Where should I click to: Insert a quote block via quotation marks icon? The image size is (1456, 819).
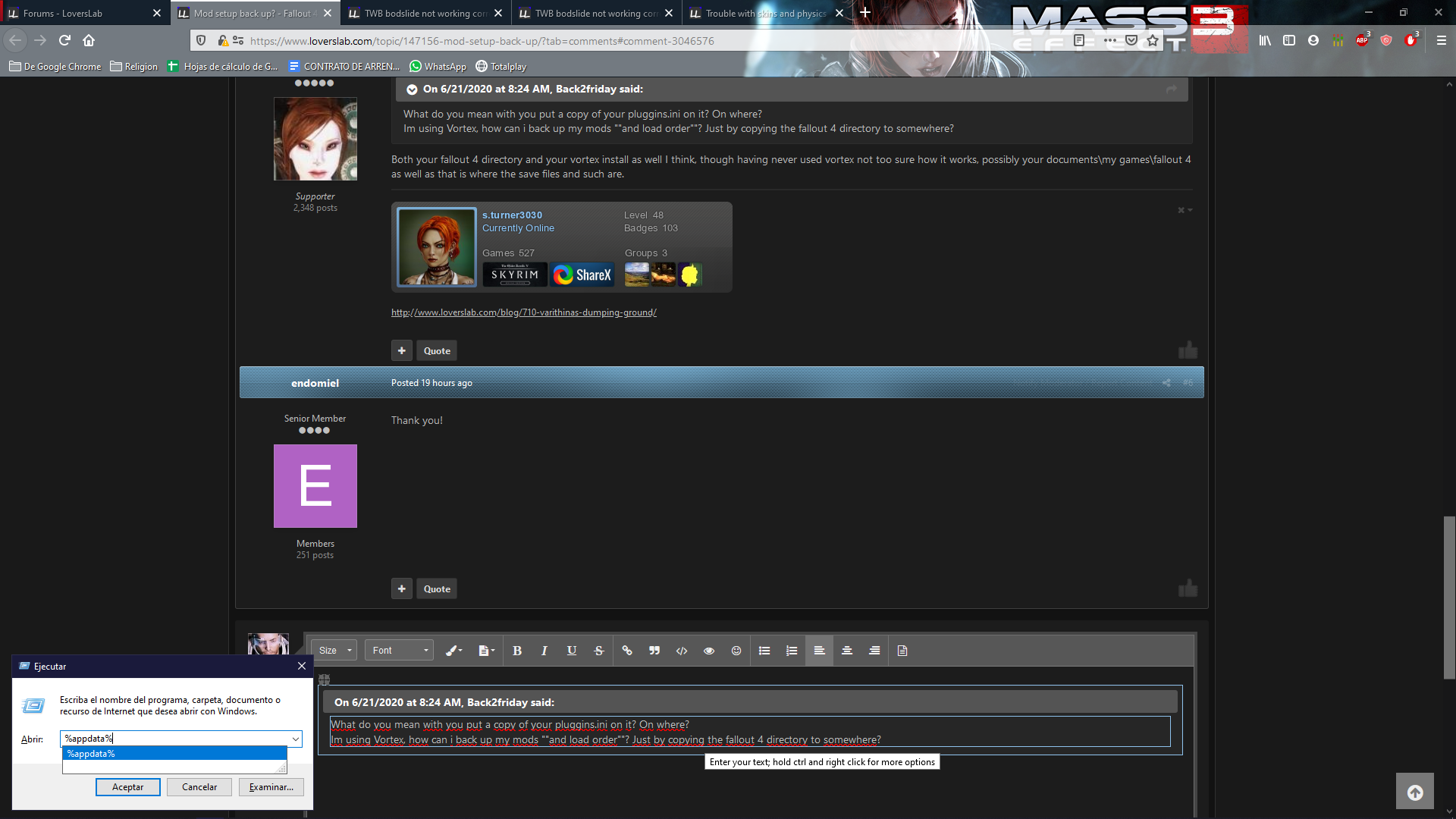654,651
